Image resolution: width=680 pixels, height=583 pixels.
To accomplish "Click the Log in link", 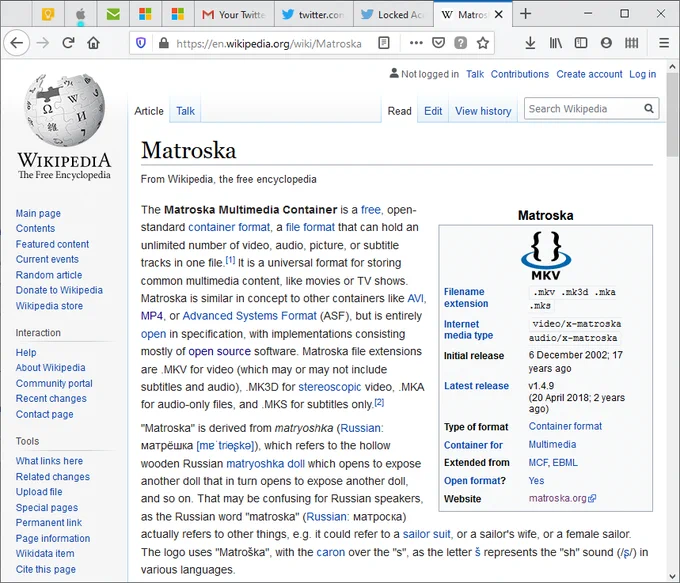I will [x=642, y=74].
